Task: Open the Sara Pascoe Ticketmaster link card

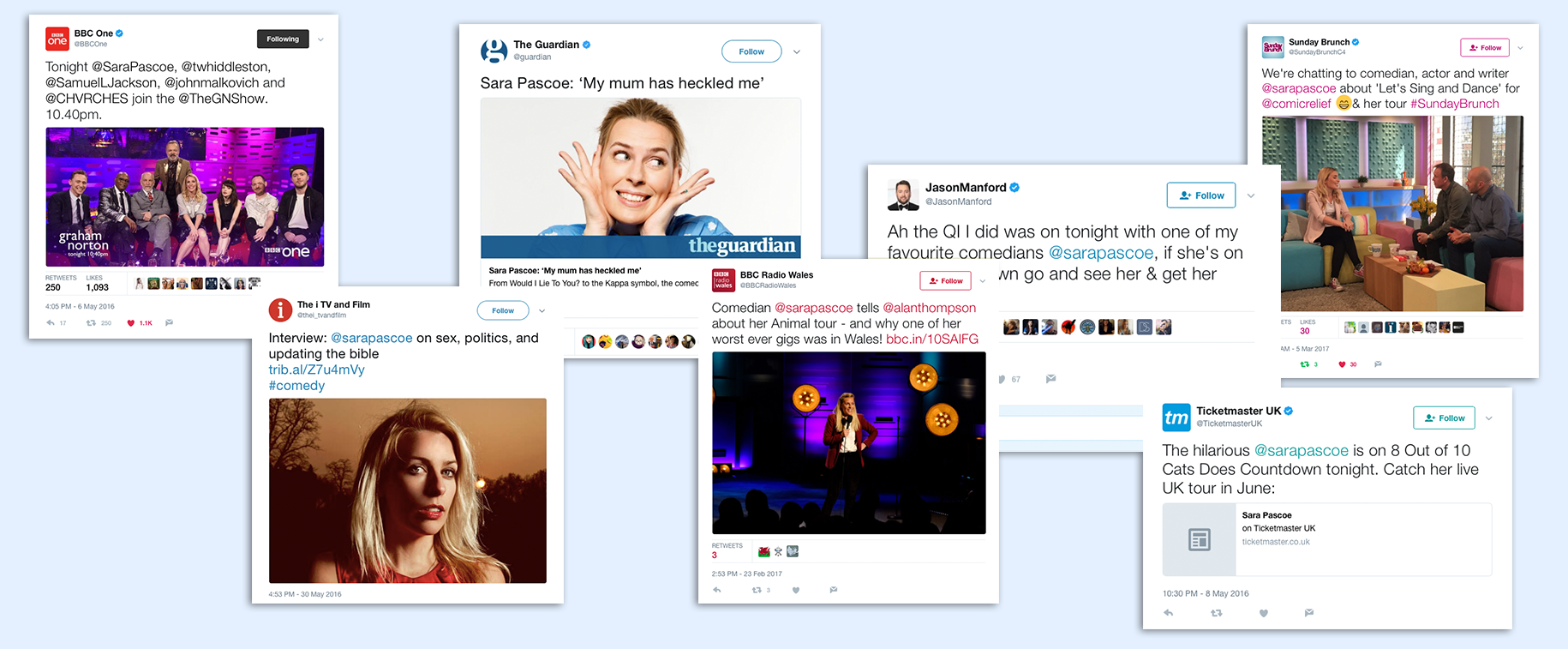Action: pos(1326,539)
